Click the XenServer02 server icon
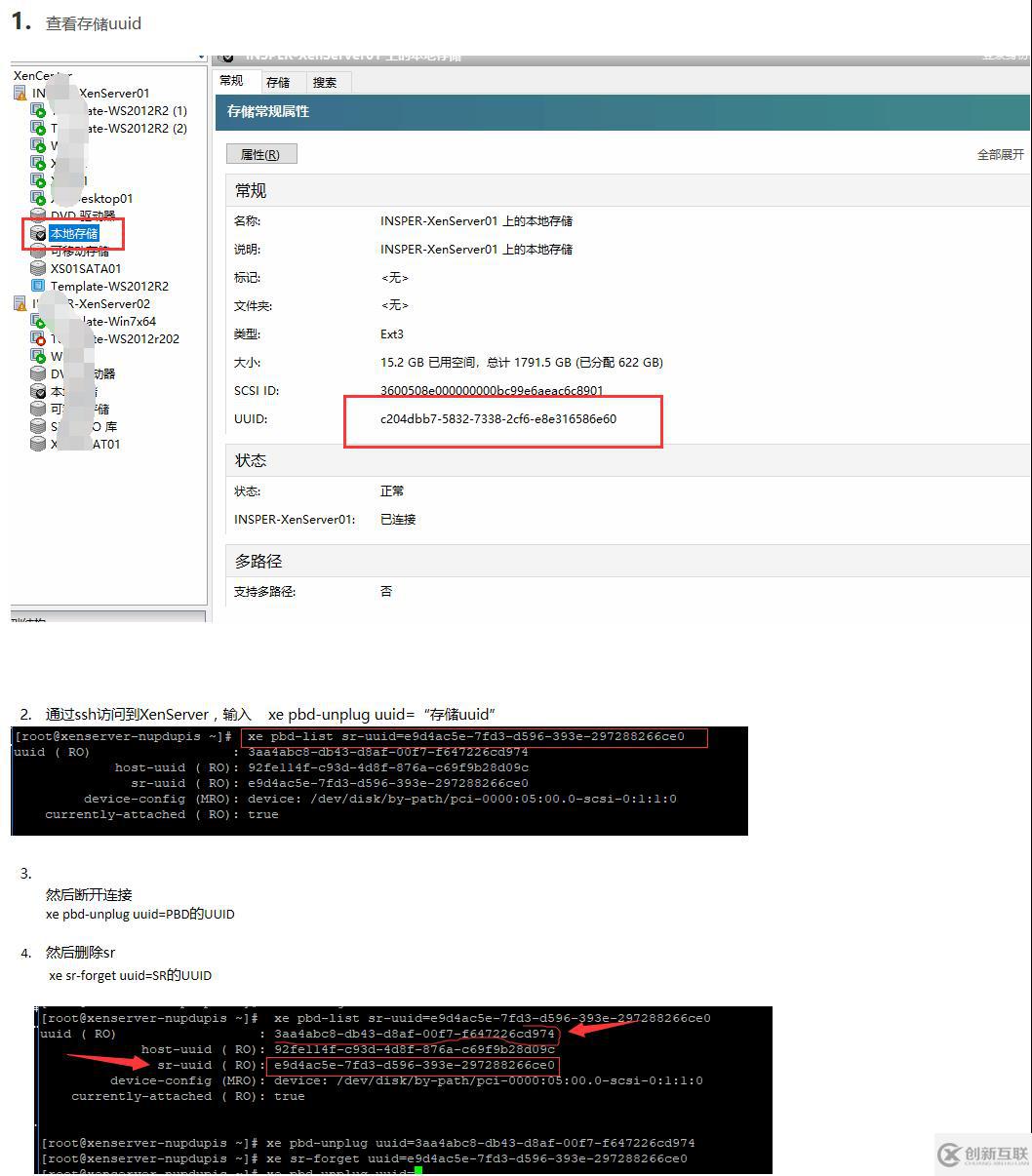Screen dimensions: 1032x1176 click(20, 304)
